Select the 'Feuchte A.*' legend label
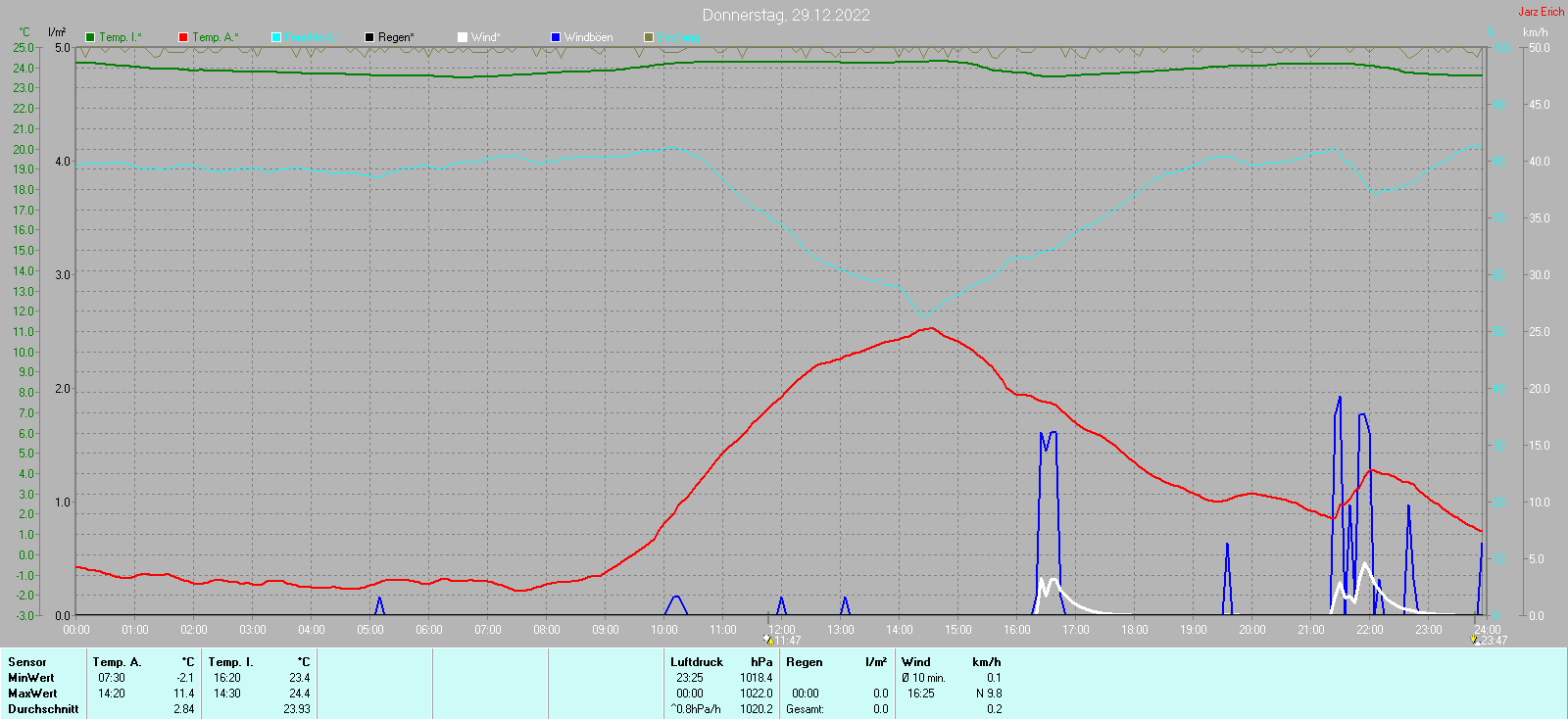This screenshot has width=1568, height=719. [x=313, y=37]
